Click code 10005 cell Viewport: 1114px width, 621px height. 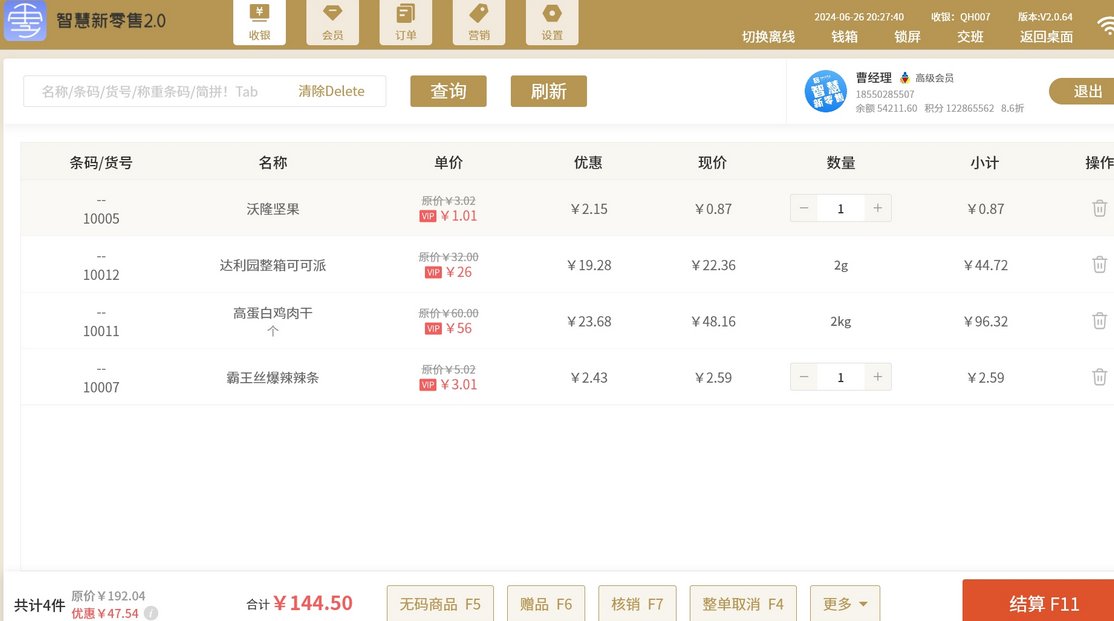click(101, 218)
